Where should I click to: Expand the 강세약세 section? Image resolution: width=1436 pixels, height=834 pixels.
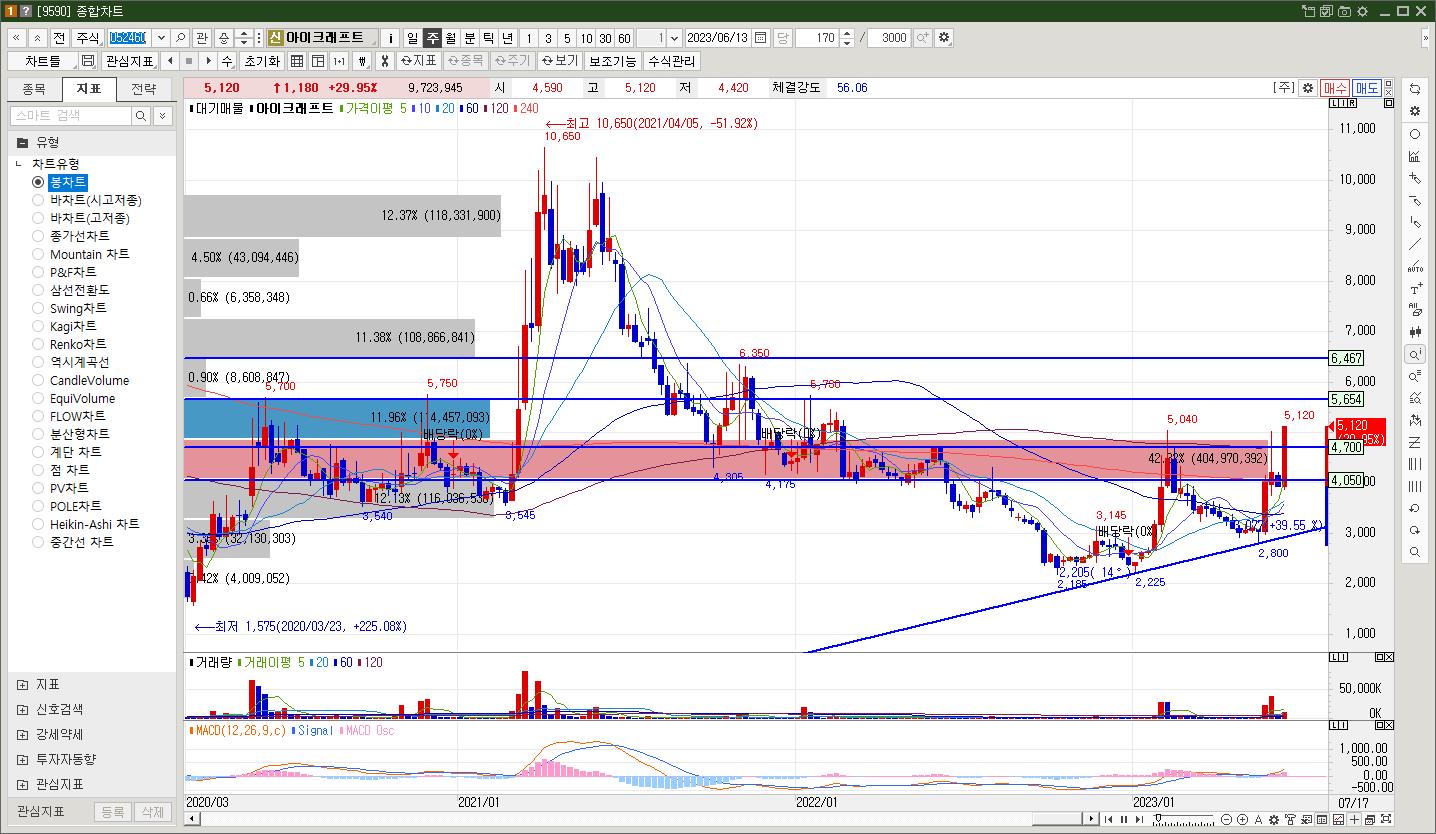(x=22, y=734)
